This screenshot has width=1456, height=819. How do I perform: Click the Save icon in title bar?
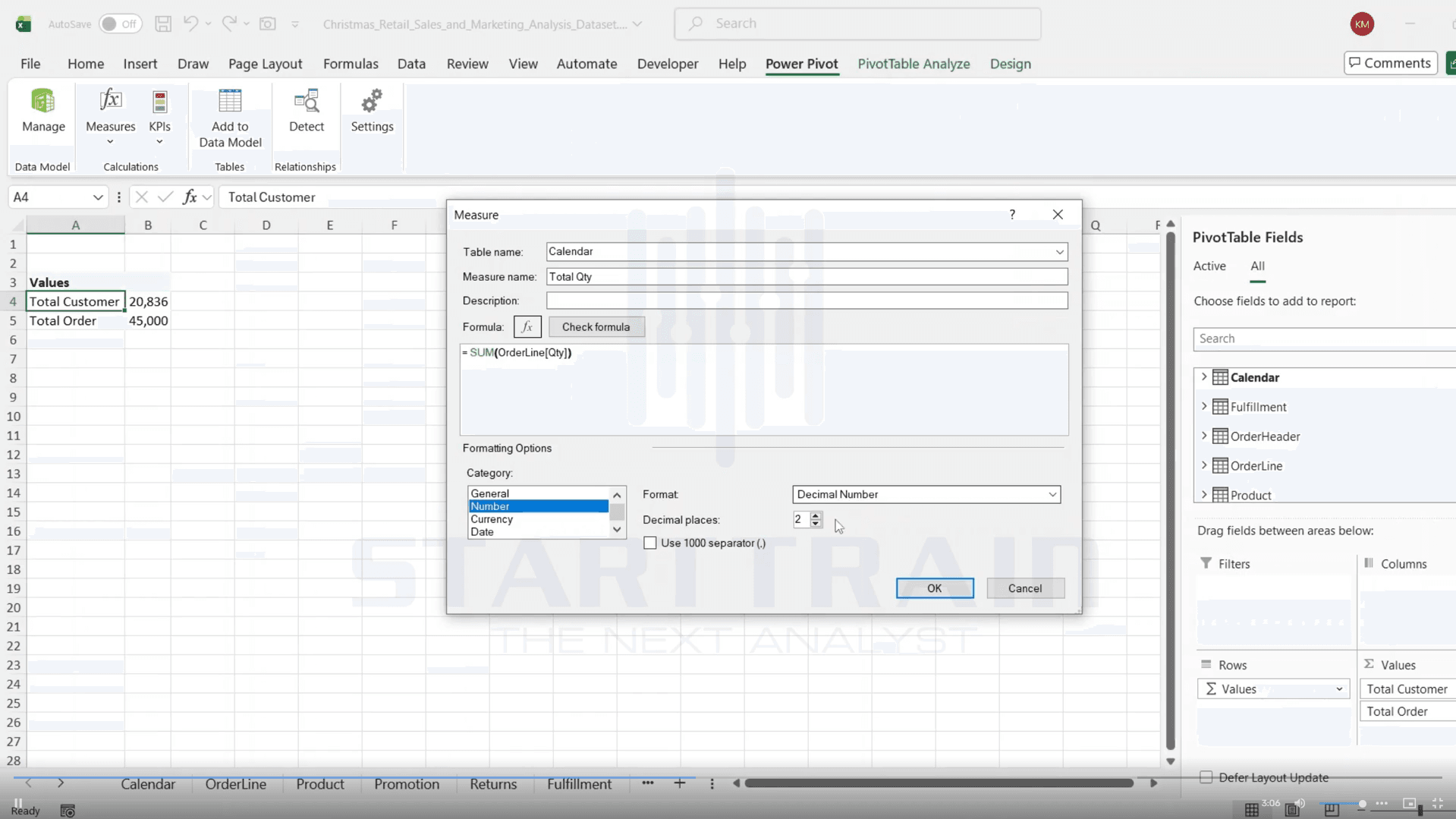pos(162,24)
